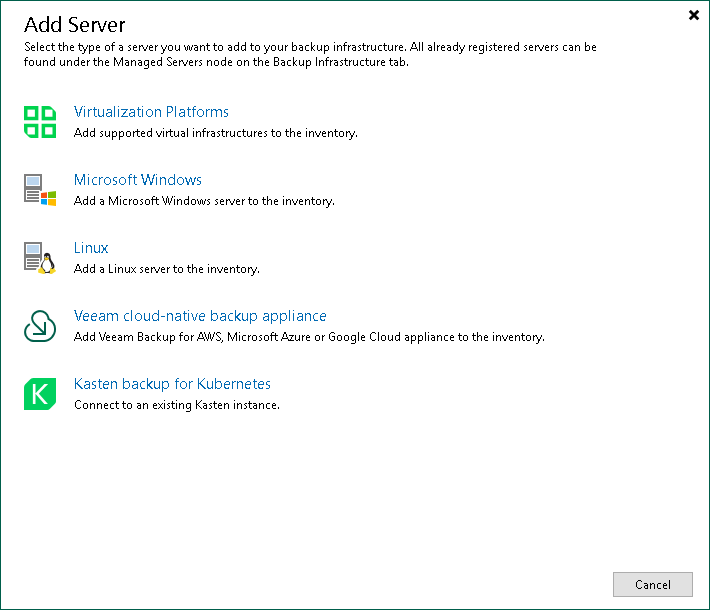The image size is (710, 610).
Task: Click the Add Server dialog heading
Action: click(75, 24)
